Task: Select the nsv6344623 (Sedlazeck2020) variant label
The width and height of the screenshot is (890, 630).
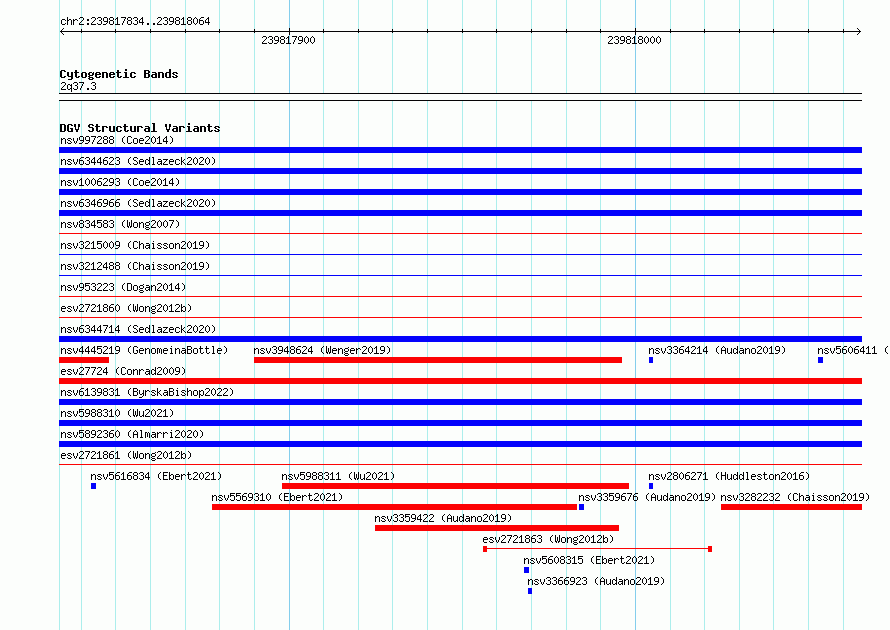Action: tap(138, 161)
